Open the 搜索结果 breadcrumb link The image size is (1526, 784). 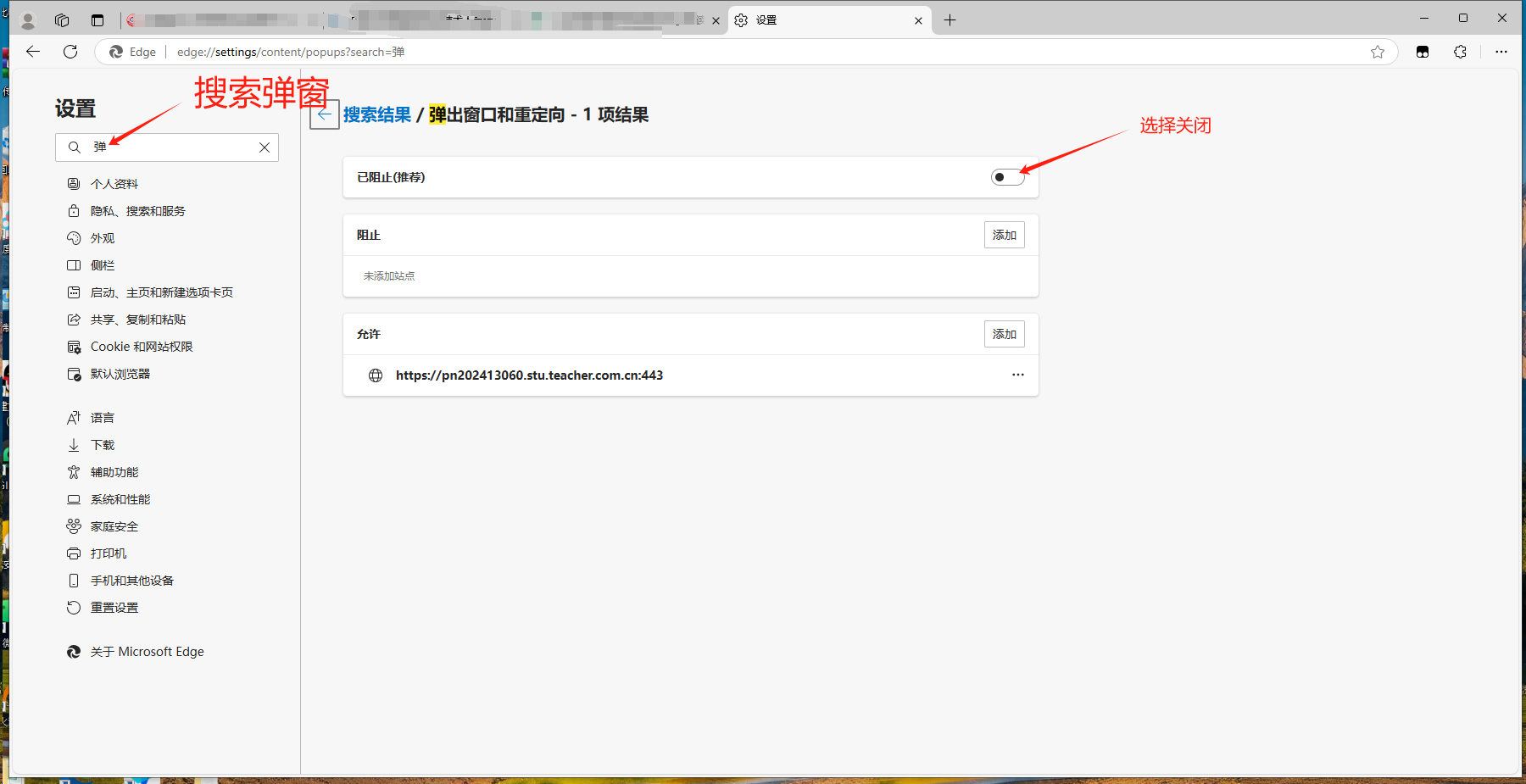point(377,114)
